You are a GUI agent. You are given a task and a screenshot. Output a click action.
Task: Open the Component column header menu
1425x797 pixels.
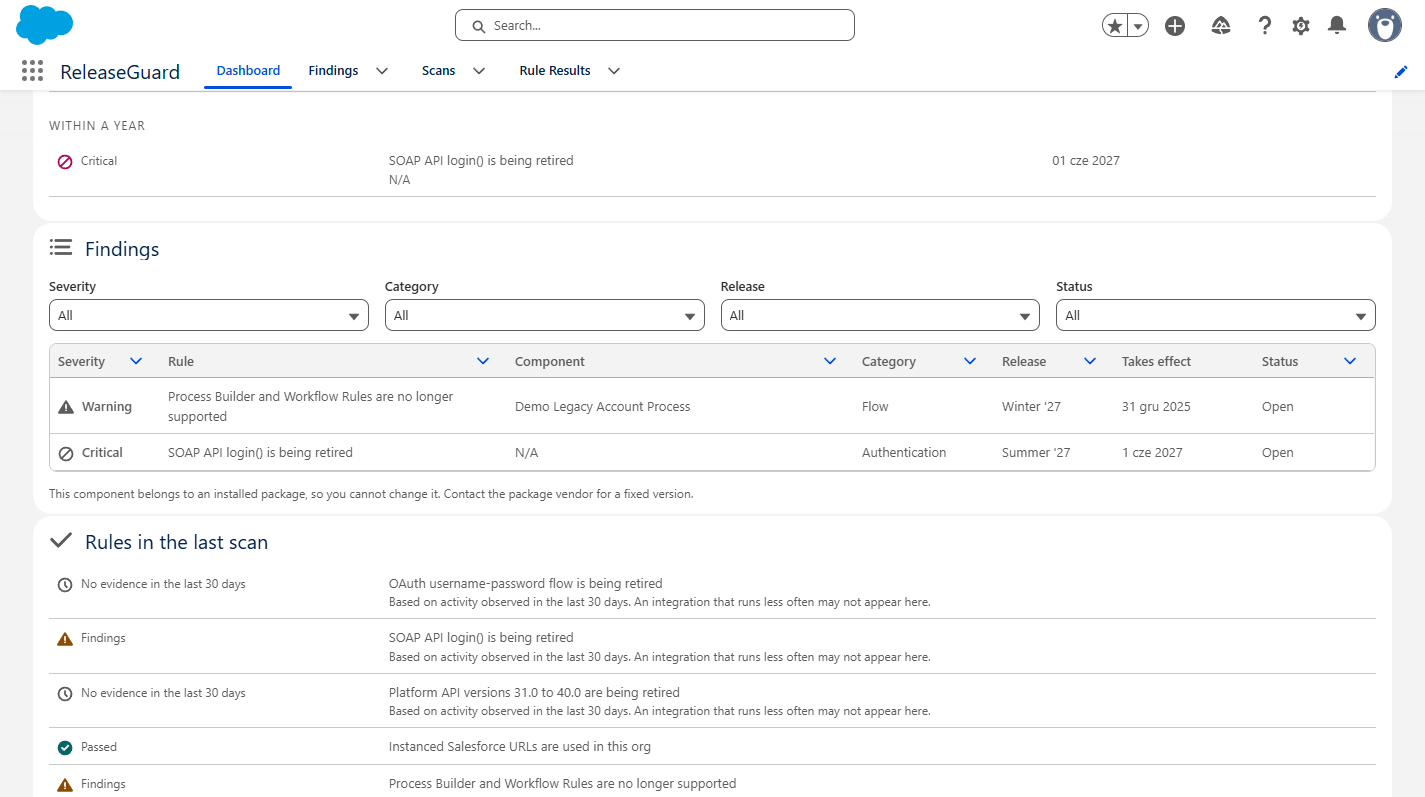click(830, 361)
